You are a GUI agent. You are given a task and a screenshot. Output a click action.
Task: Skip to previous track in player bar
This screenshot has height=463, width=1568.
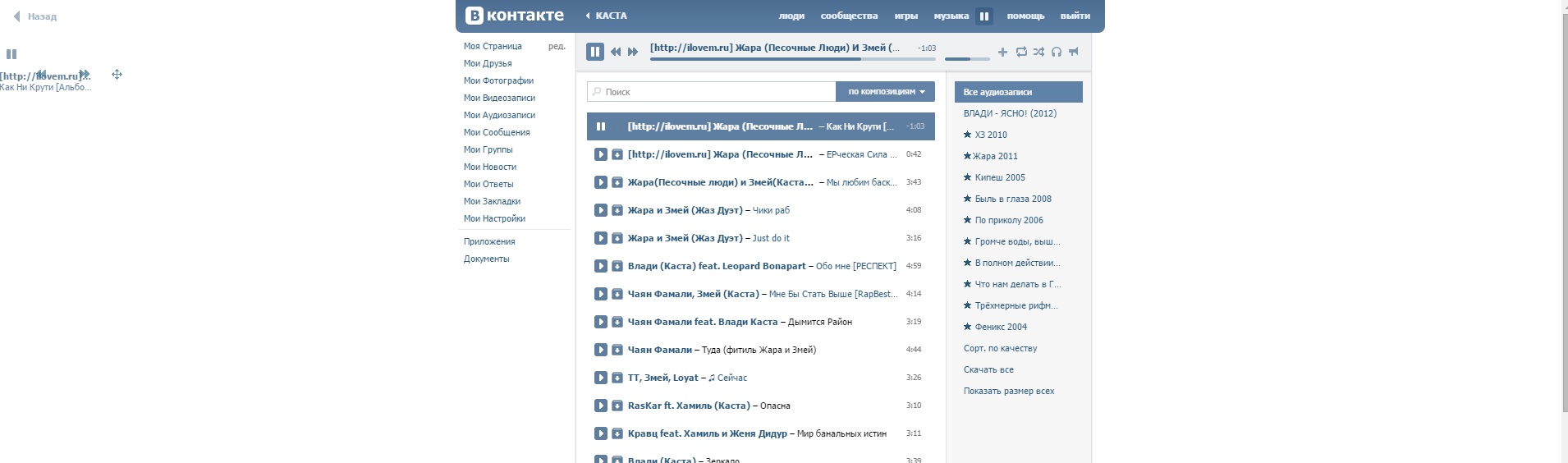point(616,52)
